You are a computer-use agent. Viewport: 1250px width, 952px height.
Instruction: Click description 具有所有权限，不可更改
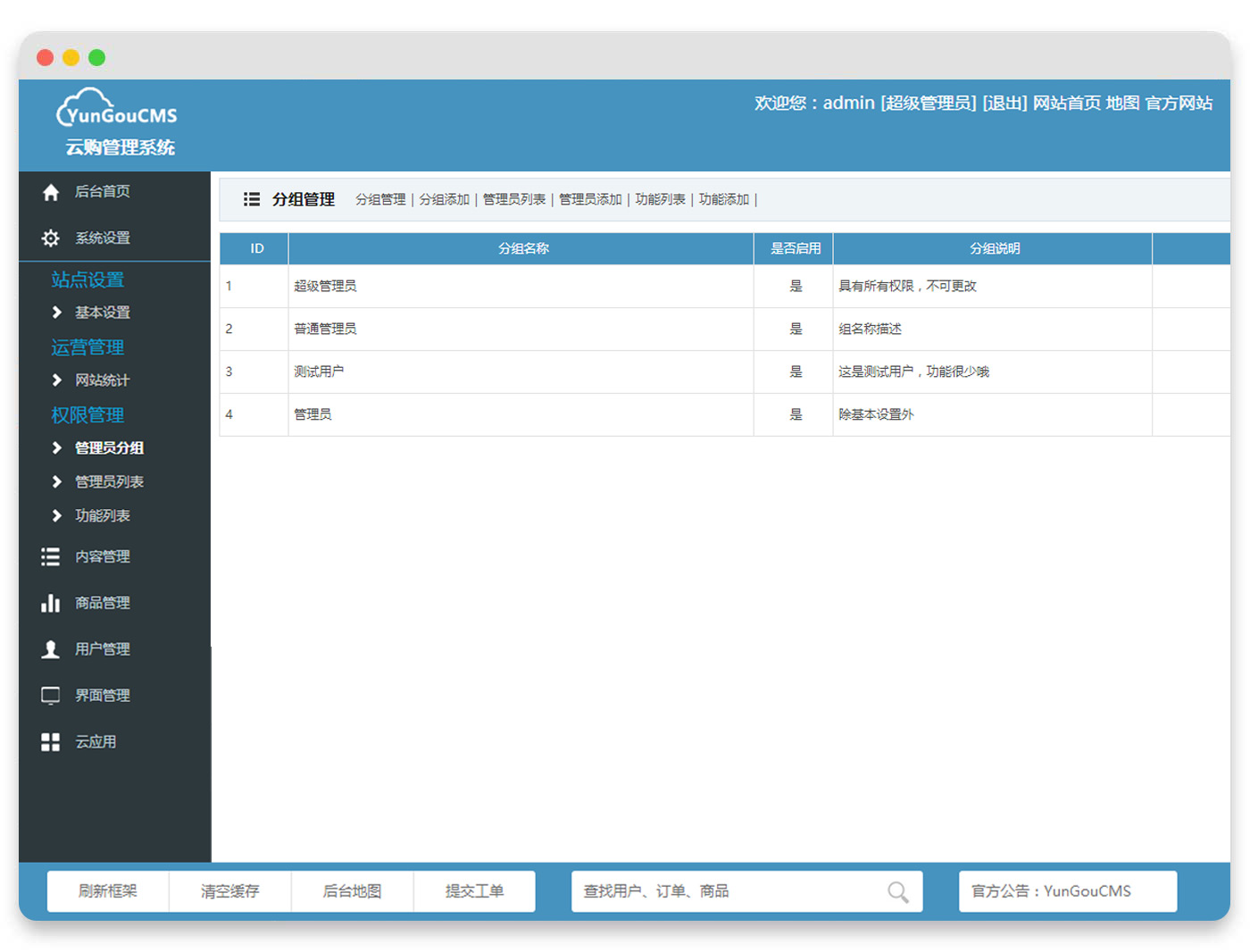click(907, 287)
